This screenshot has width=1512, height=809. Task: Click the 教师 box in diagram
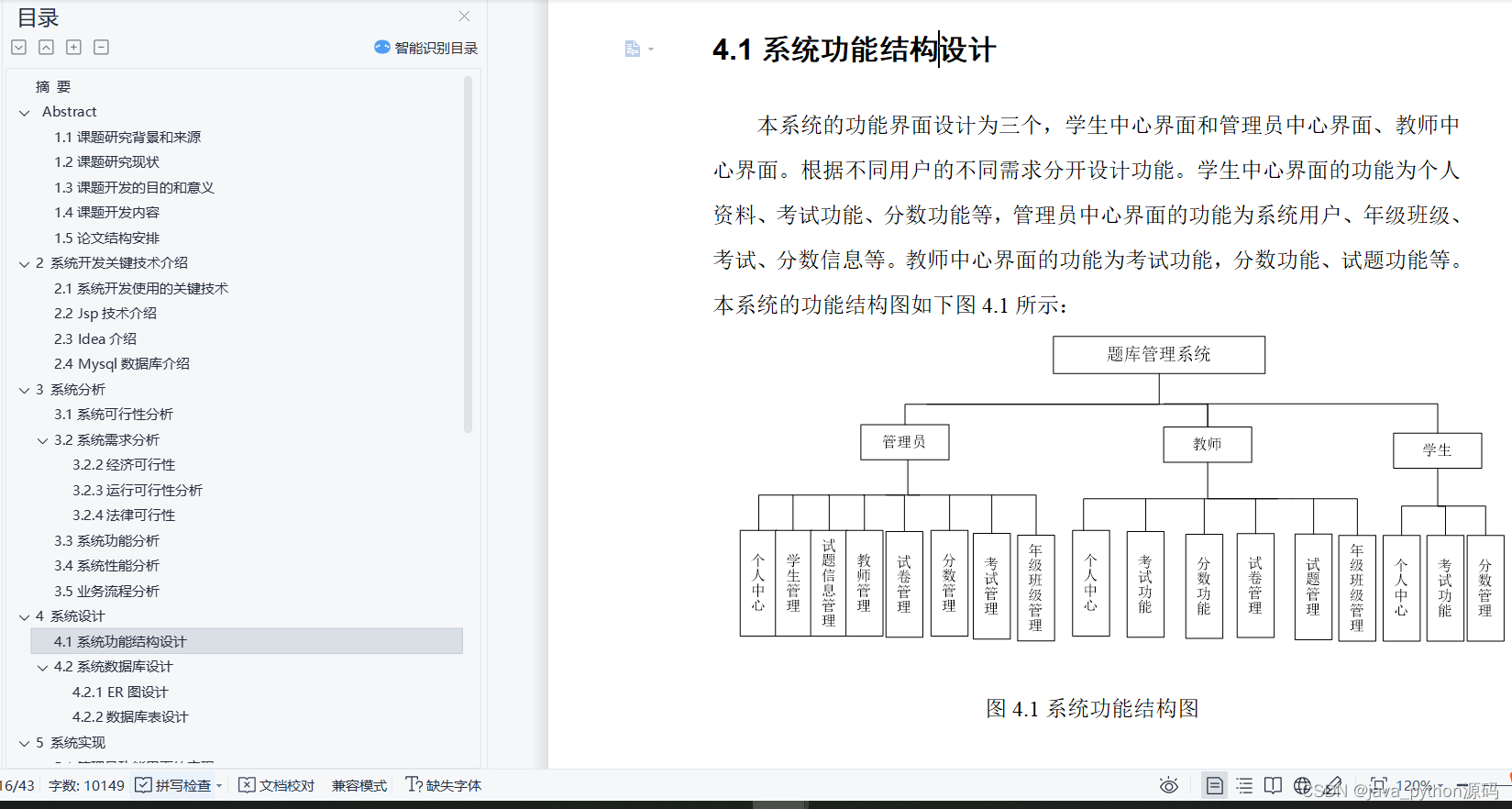tap(1208, 444)
